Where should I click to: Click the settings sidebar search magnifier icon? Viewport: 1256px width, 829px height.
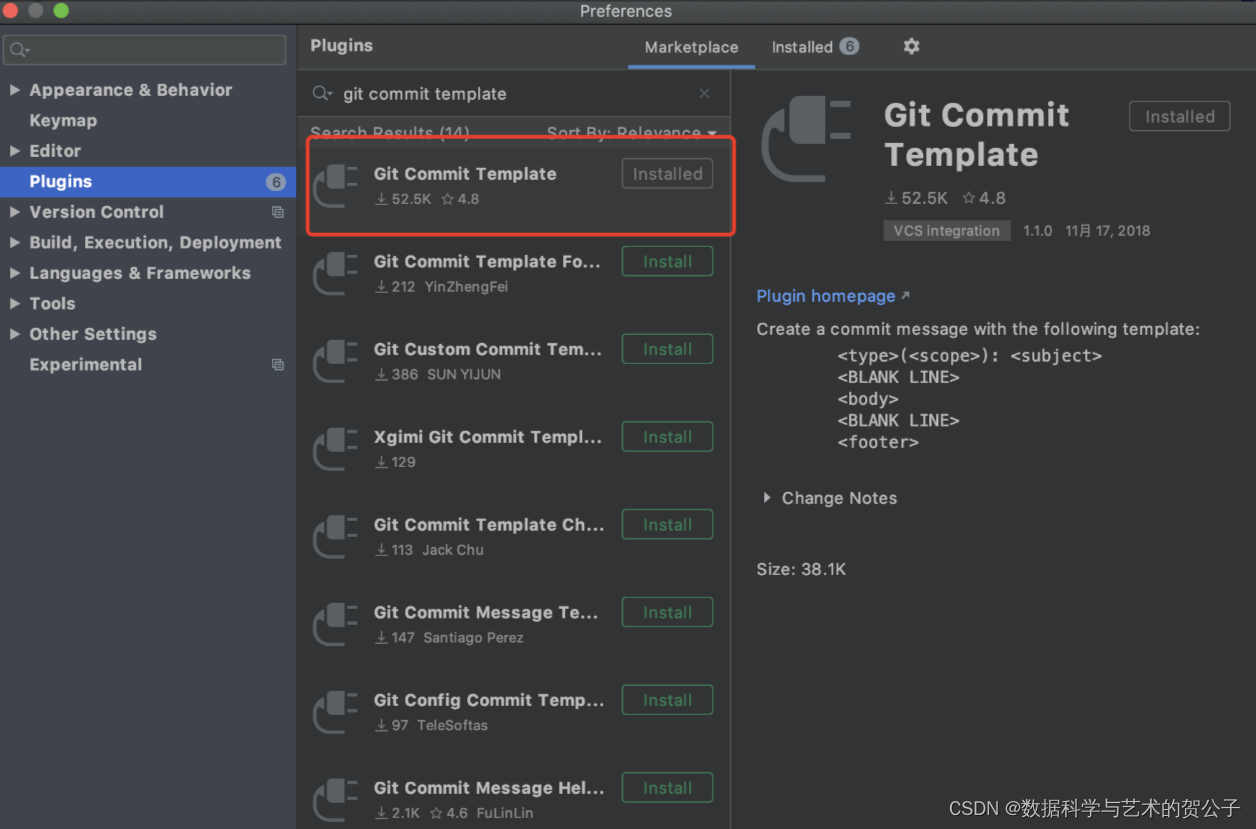[19, 50]
